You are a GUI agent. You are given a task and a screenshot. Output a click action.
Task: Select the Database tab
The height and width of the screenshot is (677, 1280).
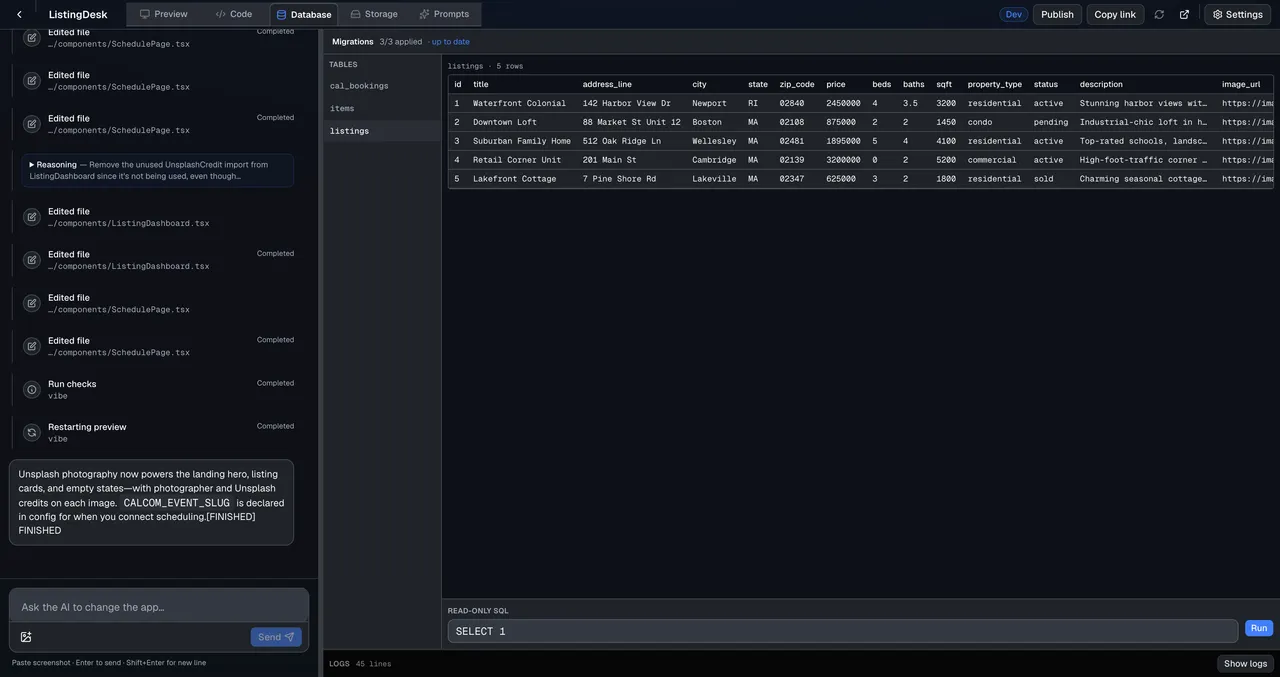pos(304,14)
